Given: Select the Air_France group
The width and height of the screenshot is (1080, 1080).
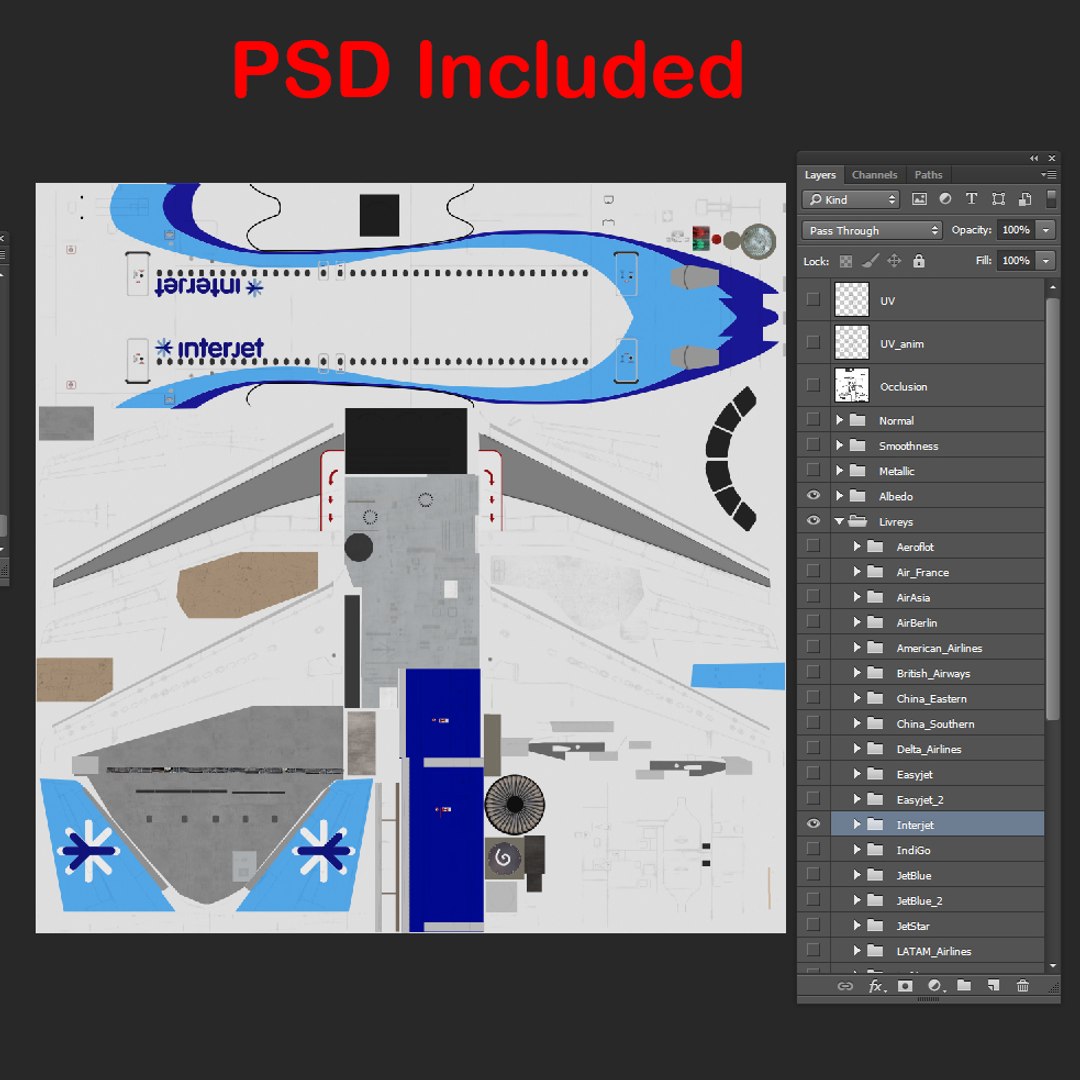Looking at the screenshot, I should 937,572.
